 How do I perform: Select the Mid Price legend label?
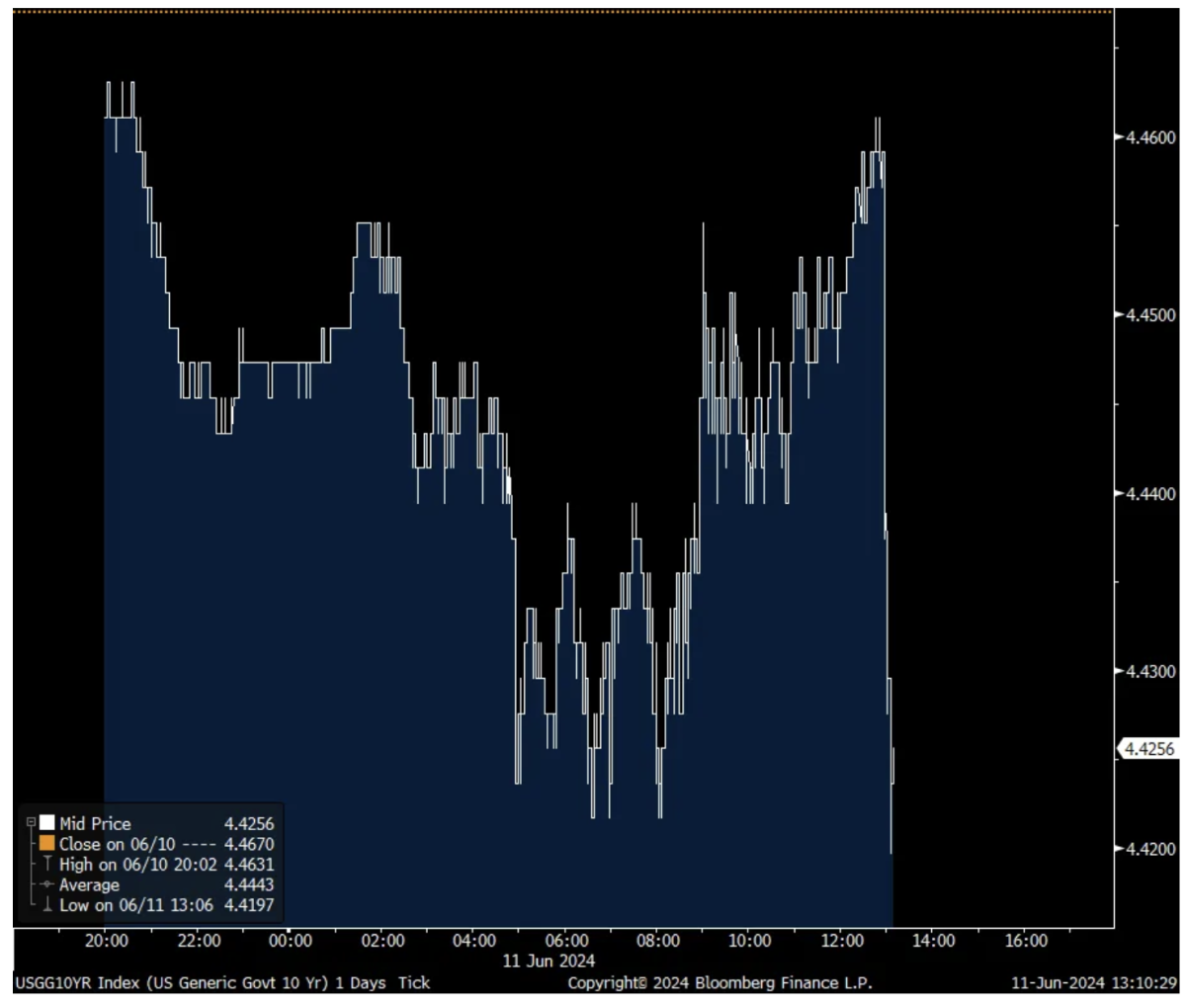pos(95,823)
